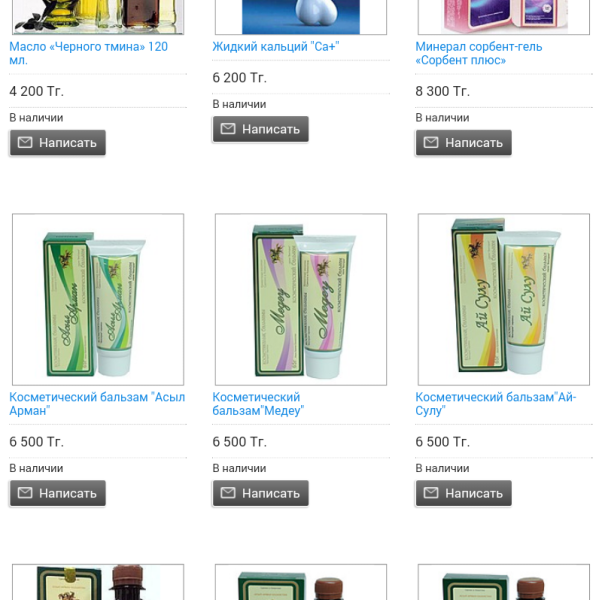
Task: Open Косметический бальзам"Ай-Сулу" link
Action: tap(496, 403)
